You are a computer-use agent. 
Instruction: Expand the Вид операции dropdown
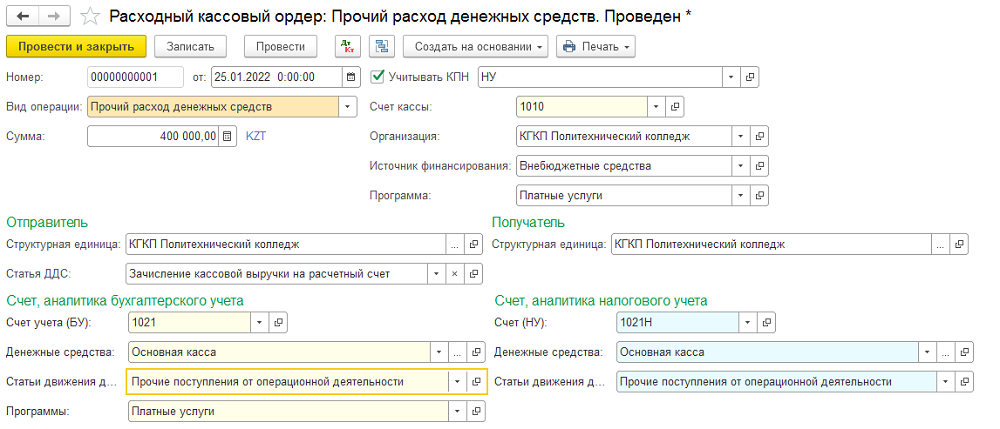coord(347,107)
